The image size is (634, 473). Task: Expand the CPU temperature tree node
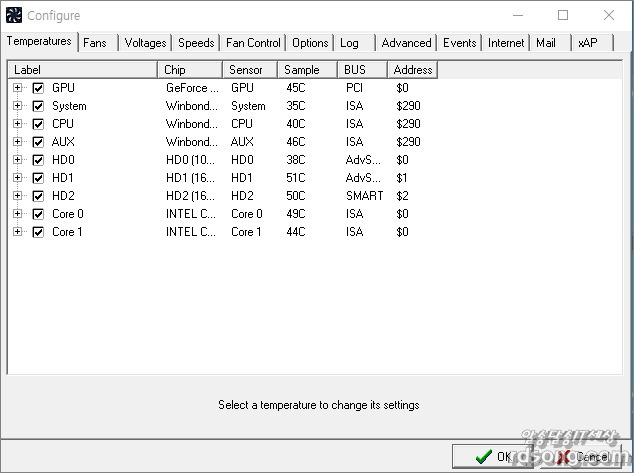pyautogui.click(x=18, y=124)
